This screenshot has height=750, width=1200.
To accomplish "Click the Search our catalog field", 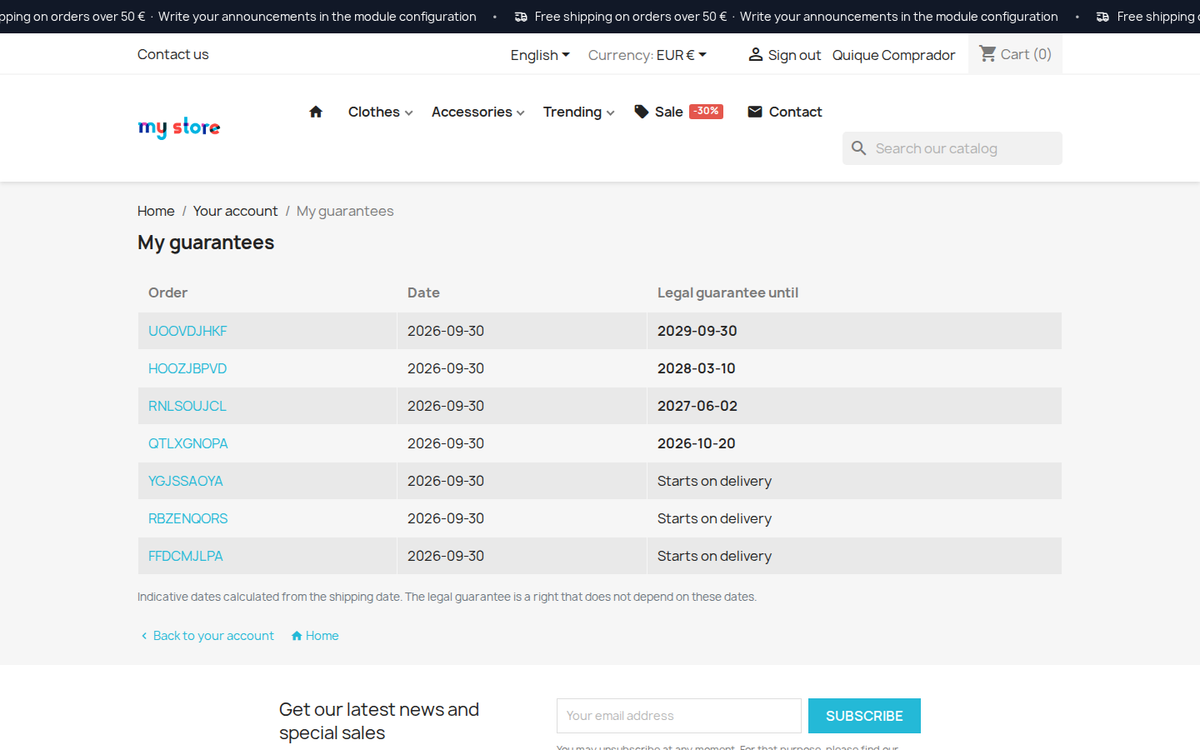I will pos(952,148).
